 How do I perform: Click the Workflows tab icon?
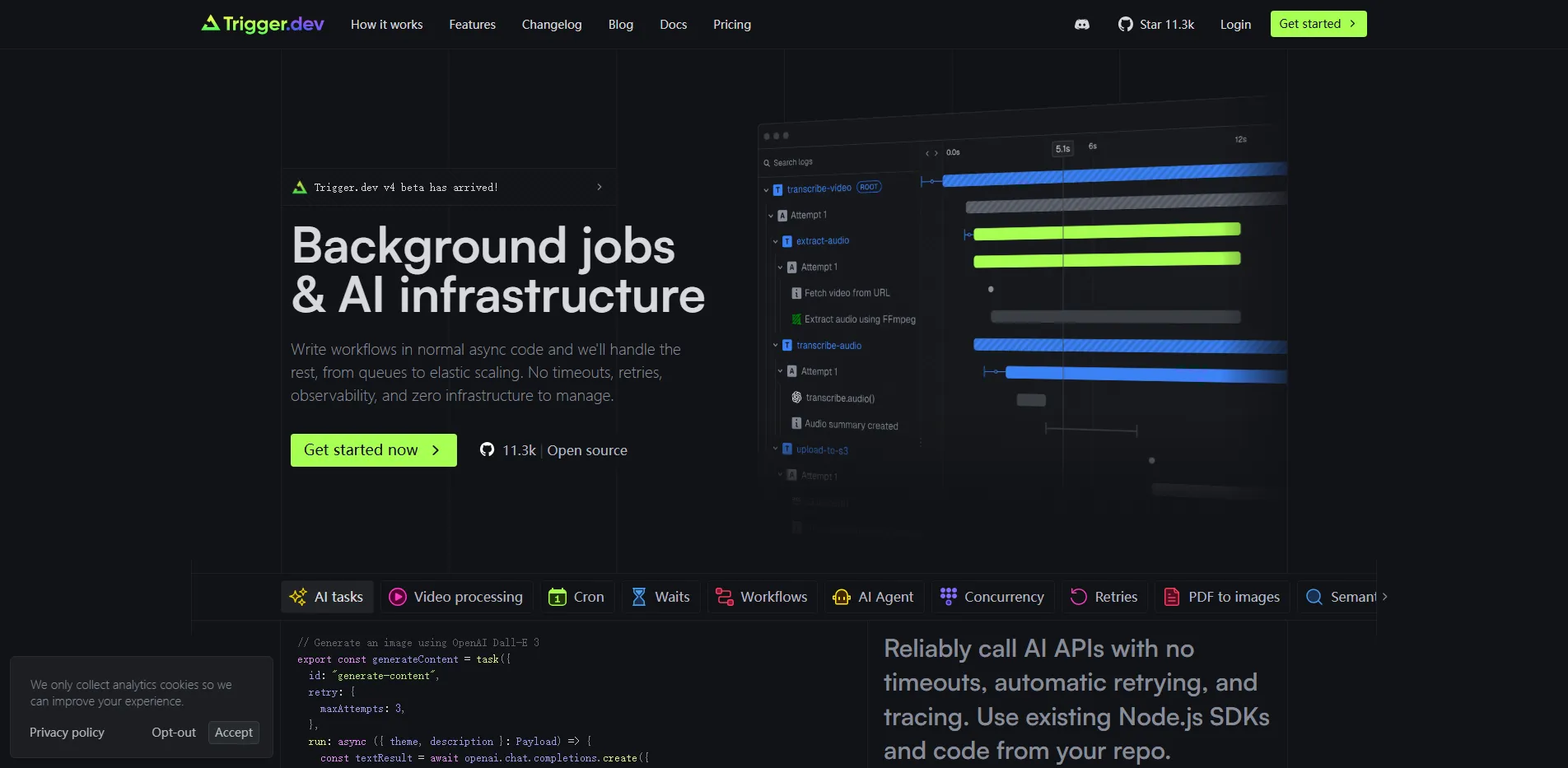point(724,597)
